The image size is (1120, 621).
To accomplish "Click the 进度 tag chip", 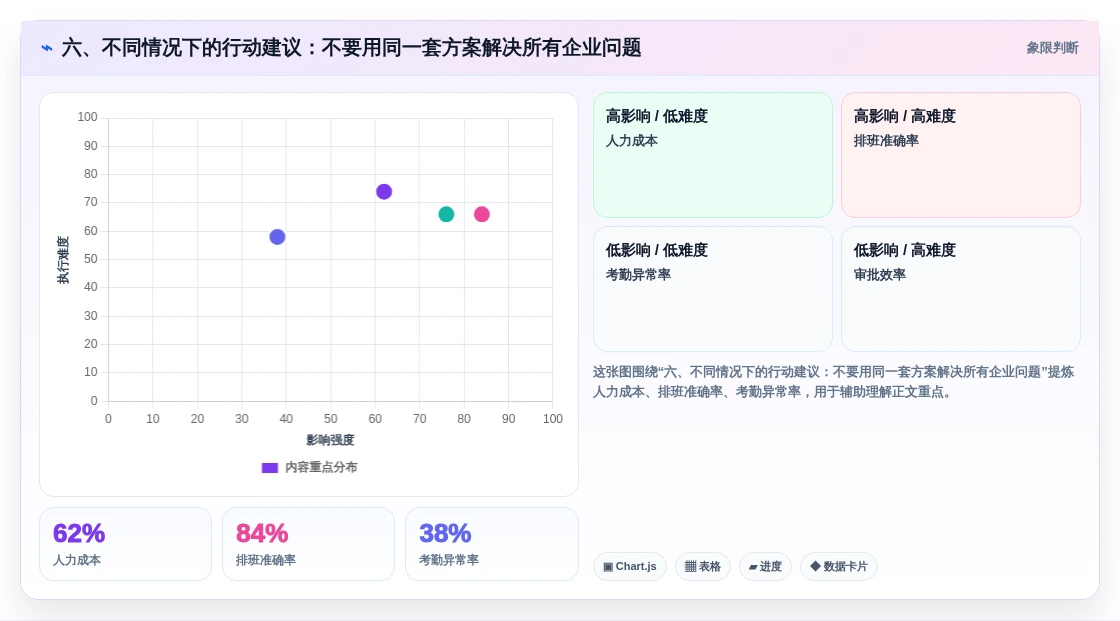I will (x=765, y=566).
